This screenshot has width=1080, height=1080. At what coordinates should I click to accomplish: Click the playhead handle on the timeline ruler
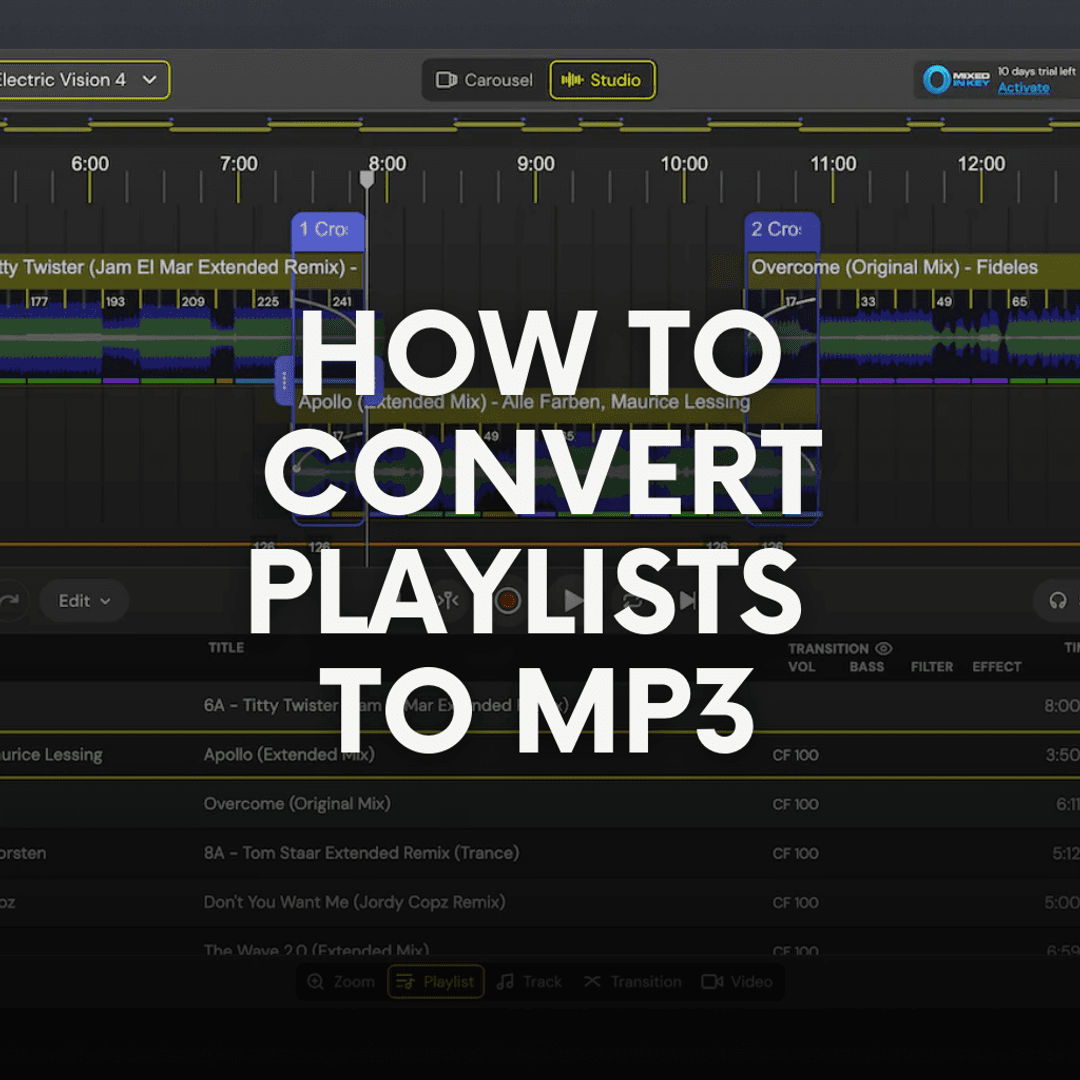tap(367, 179)
